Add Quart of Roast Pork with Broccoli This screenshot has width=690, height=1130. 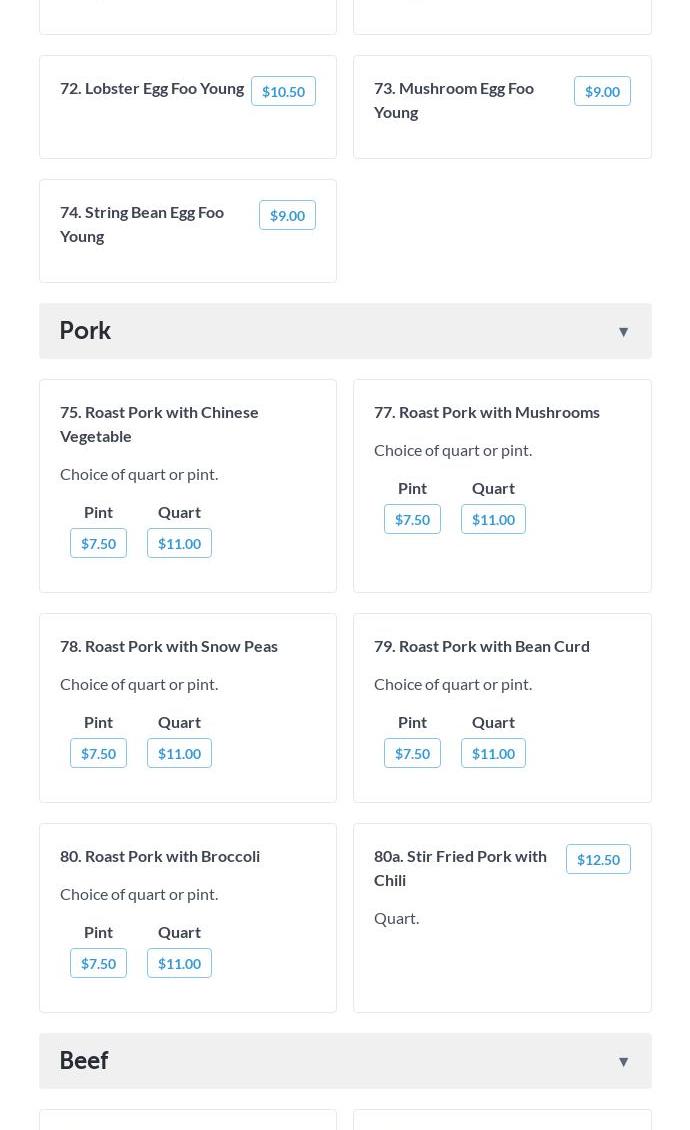point(179,963)
